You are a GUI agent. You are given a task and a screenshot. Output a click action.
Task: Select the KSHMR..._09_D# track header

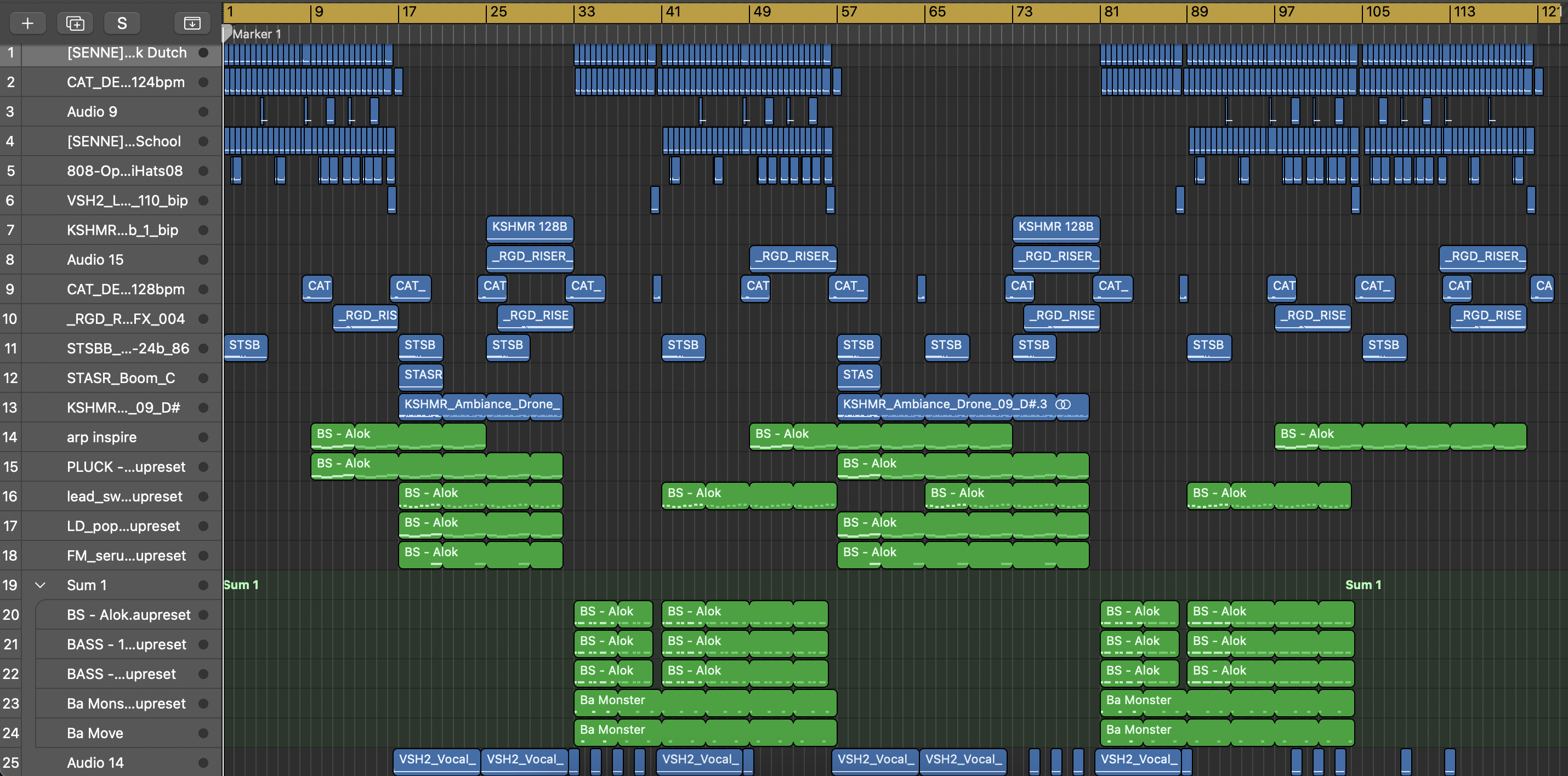[111, 407]
